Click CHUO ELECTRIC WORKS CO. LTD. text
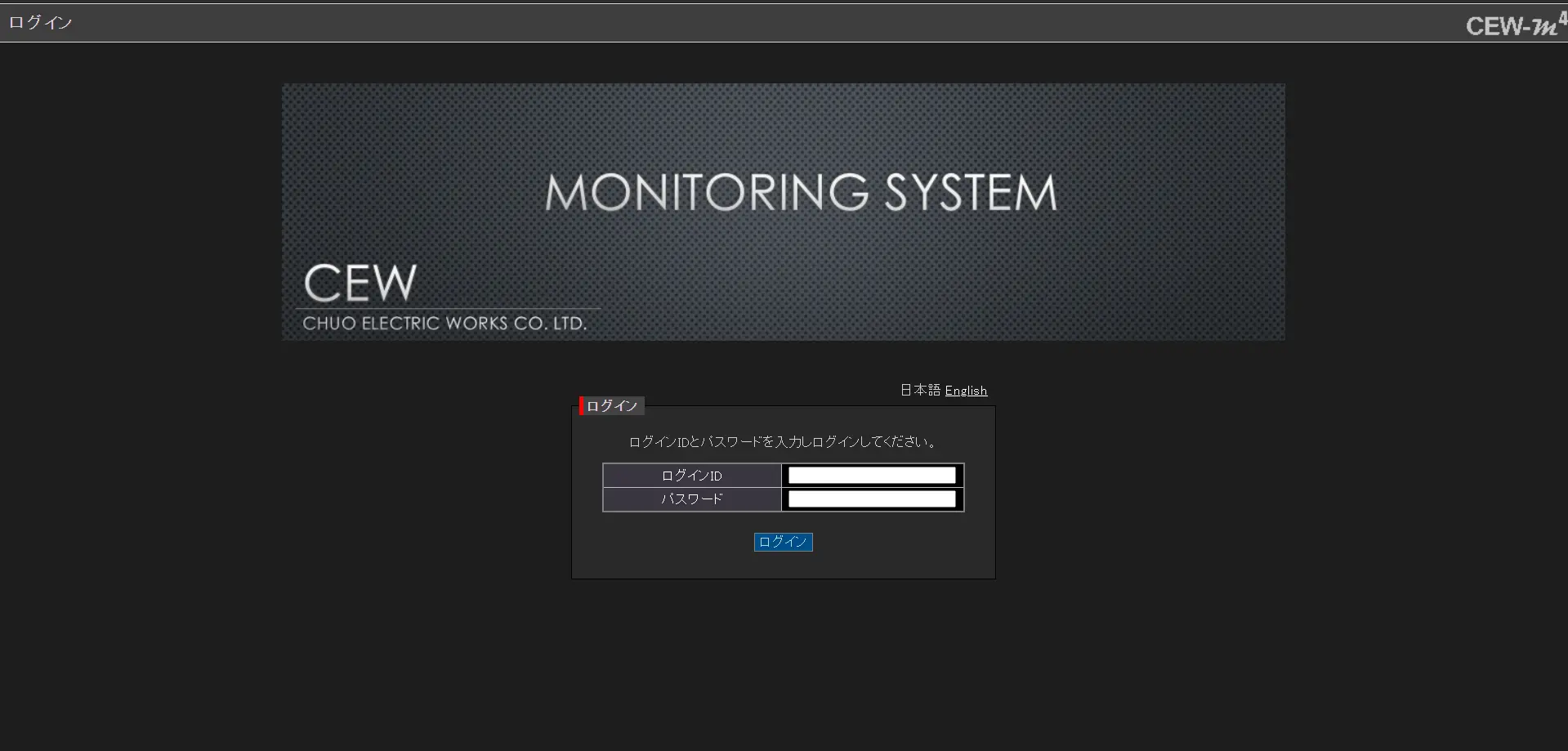Image resolution: width=1568 pixels, height=751 pixels. 444,324
